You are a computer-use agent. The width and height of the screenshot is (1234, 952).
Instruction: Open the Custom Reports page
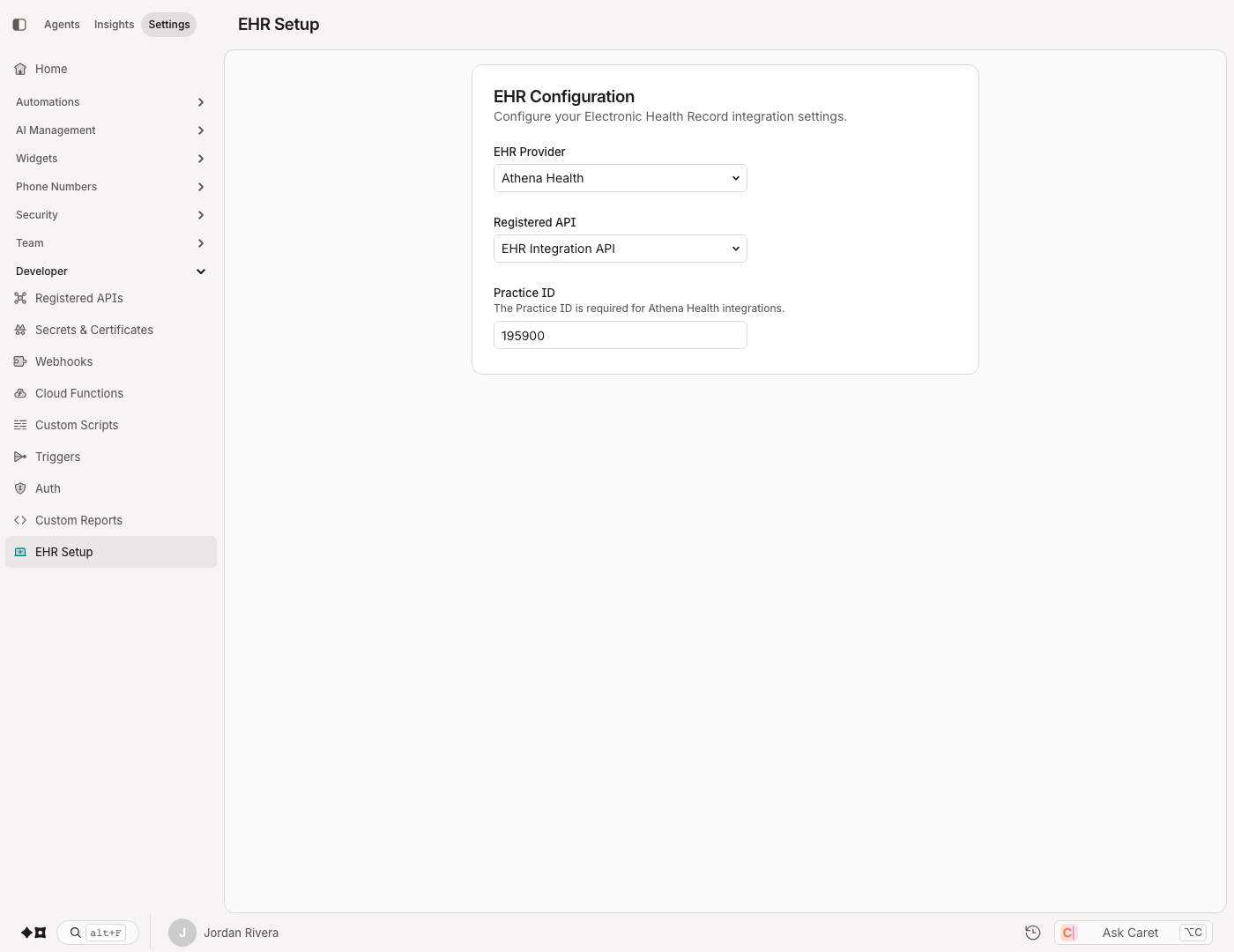tap(111, 520)
